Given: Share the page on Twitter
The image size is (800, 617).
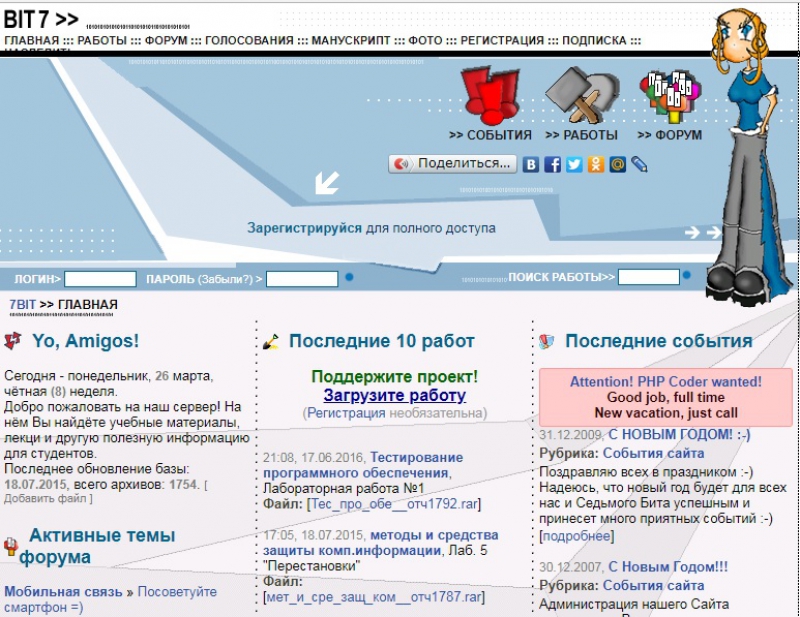Looking at the screenshot, I should point(574,164).
